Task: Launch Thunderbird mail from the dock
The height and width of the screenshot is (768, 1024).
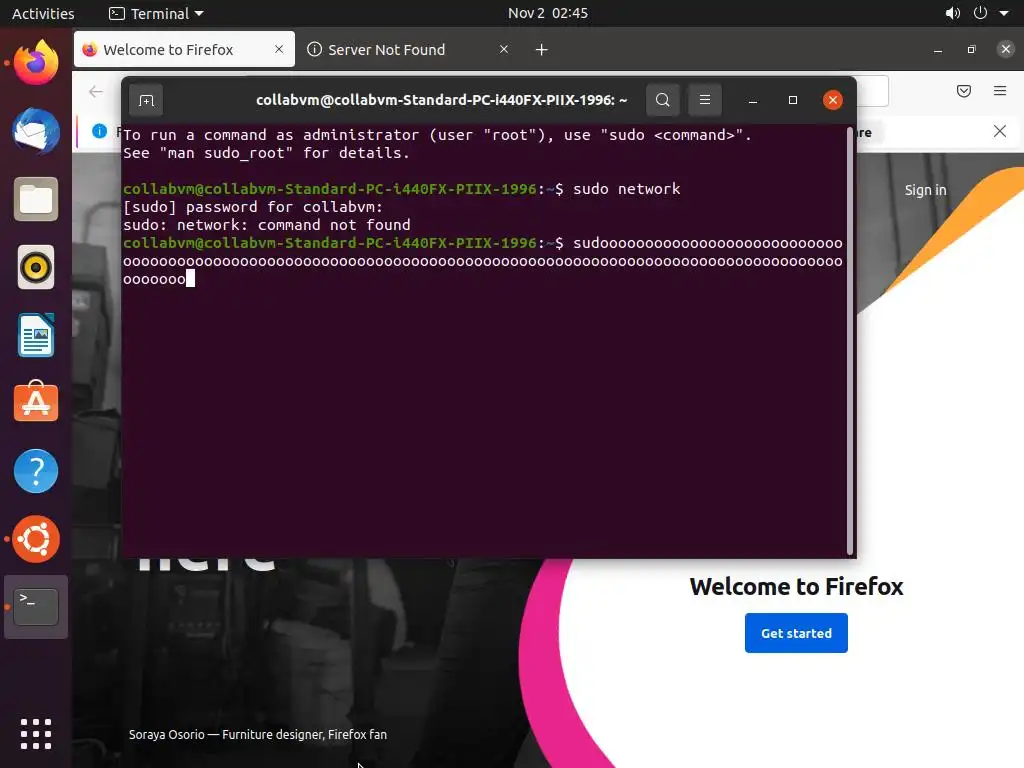Action: click(x=36, y=131)
